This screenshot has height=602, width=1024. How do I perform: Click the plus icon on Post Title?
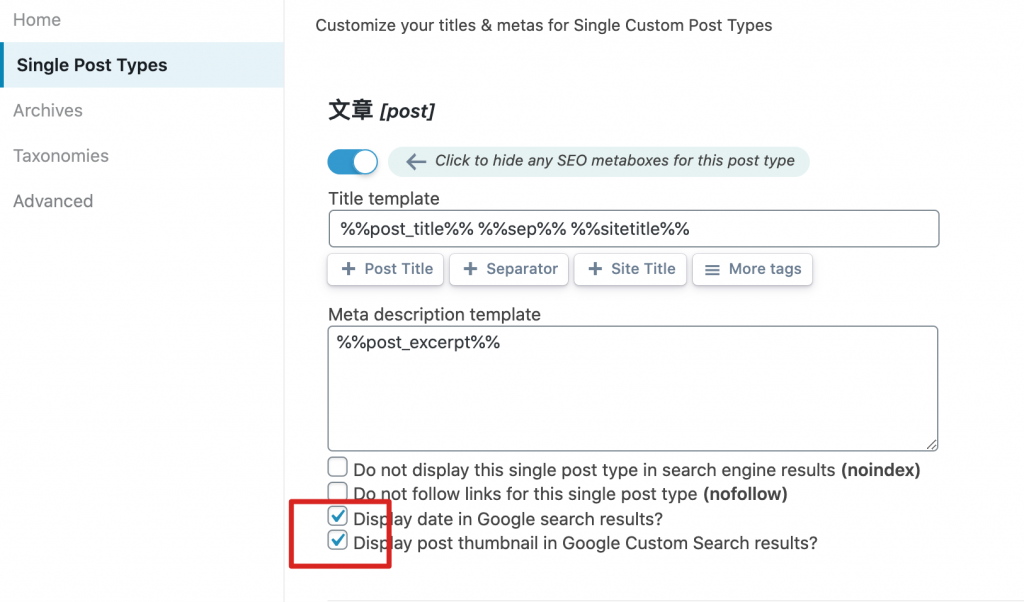coord(348,269)
